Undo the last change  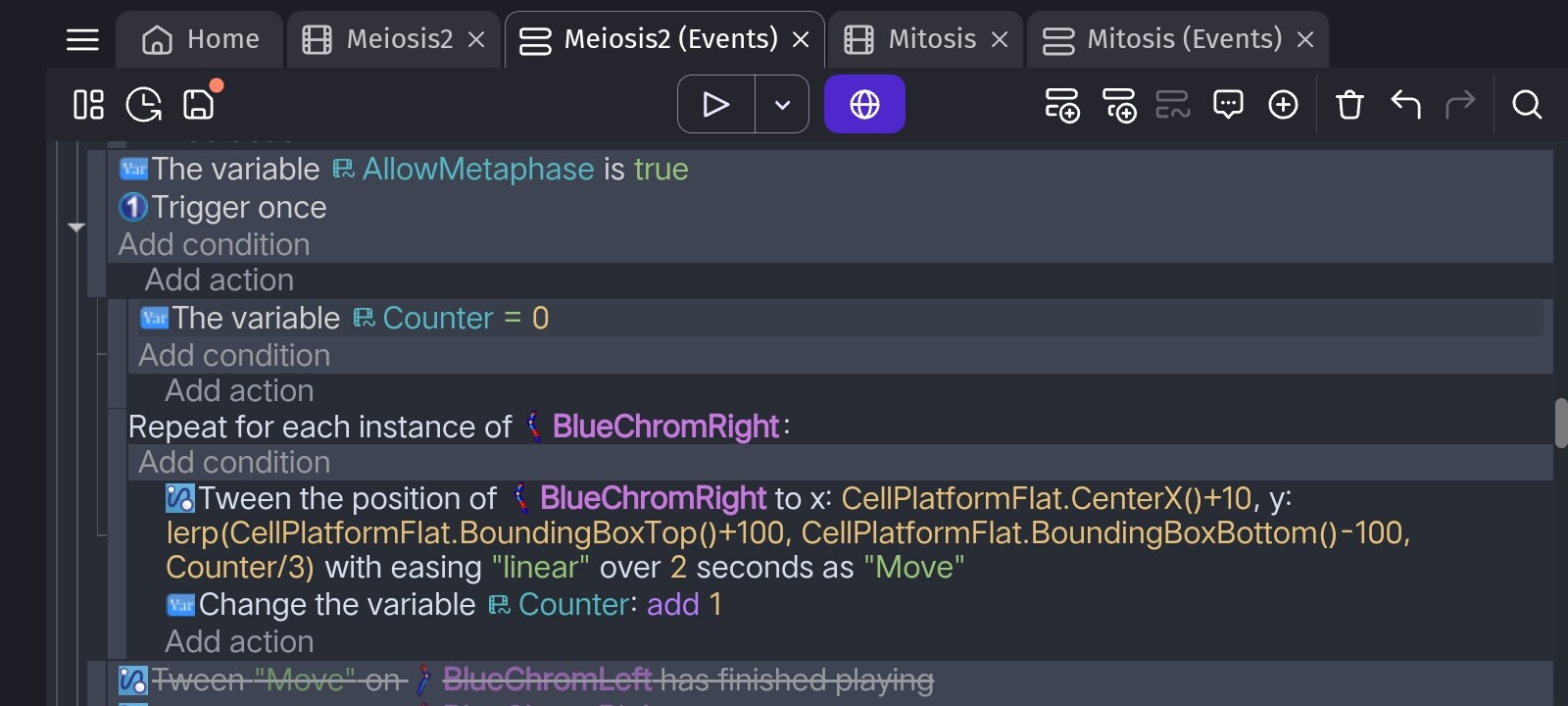1405,104
